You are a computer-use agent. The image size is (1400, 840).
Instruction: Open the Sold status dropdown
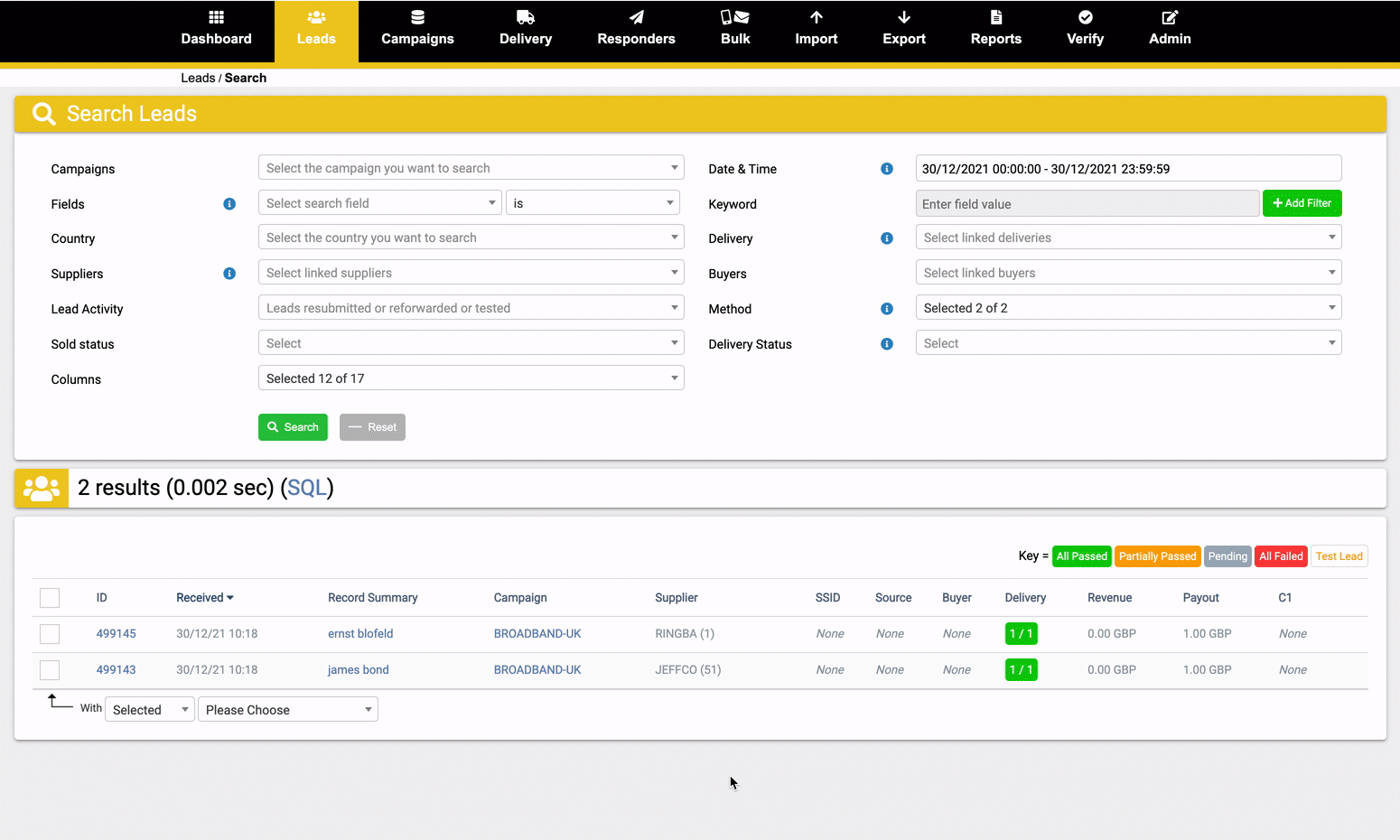(x=471, y=343)
